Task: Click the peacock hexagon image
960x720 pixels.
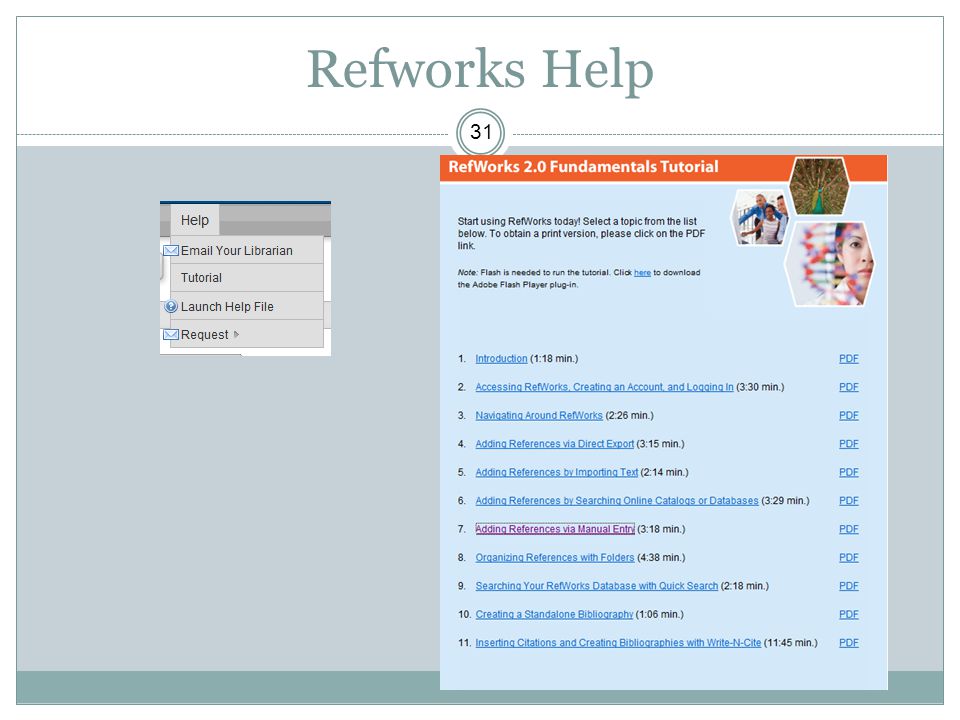Action: click(819, 186)
